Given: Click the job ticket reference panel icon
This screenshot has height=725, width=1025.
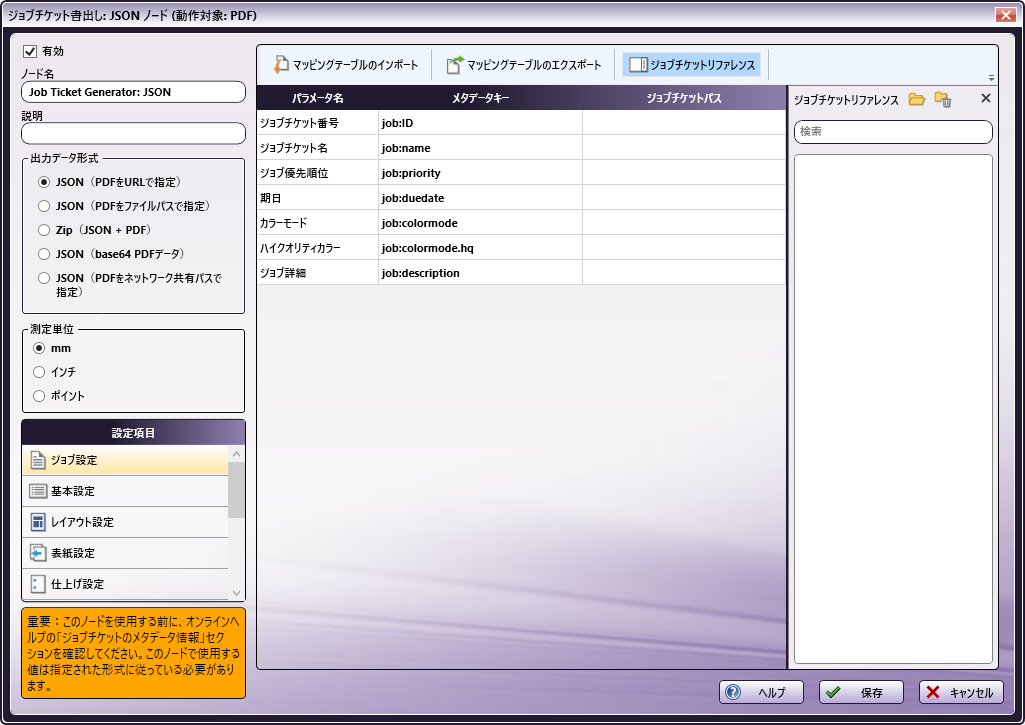Looking at the screenshot, I should coord(638,64).
